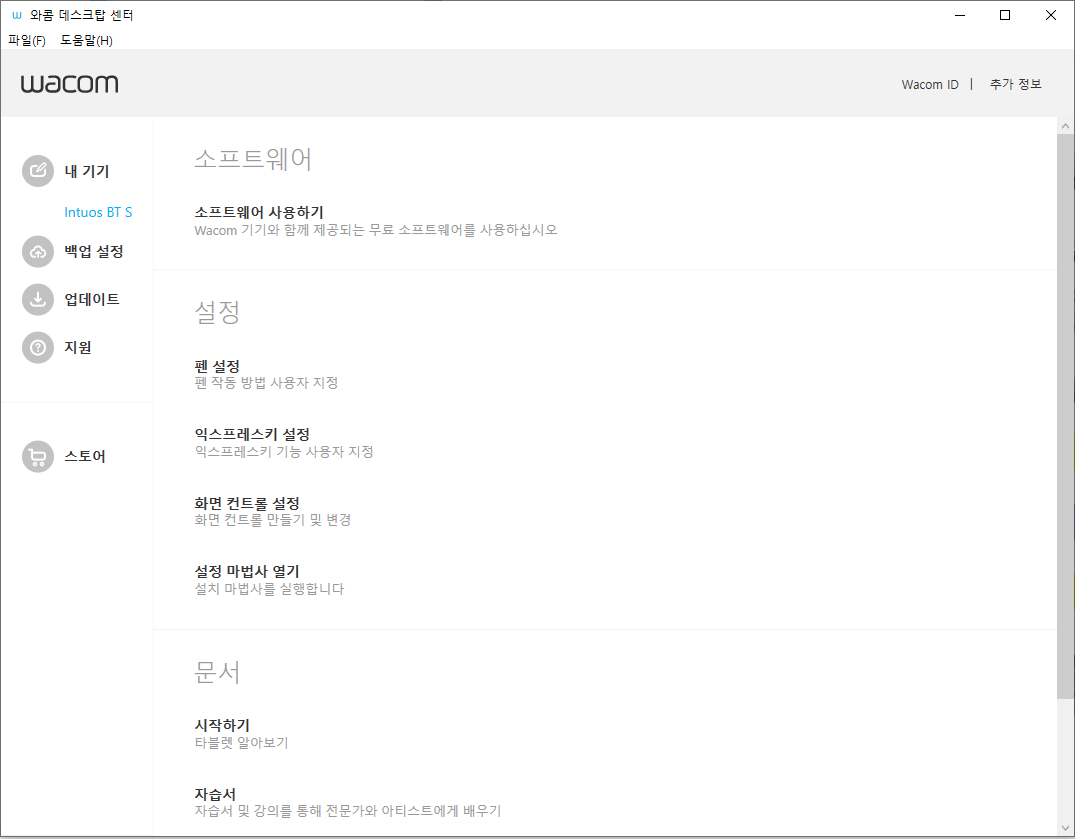Image resolution: width=1075 pixels, height=839 pixels.
Task: Select 지원 in sidebar
Action: [x=78, y=348]
